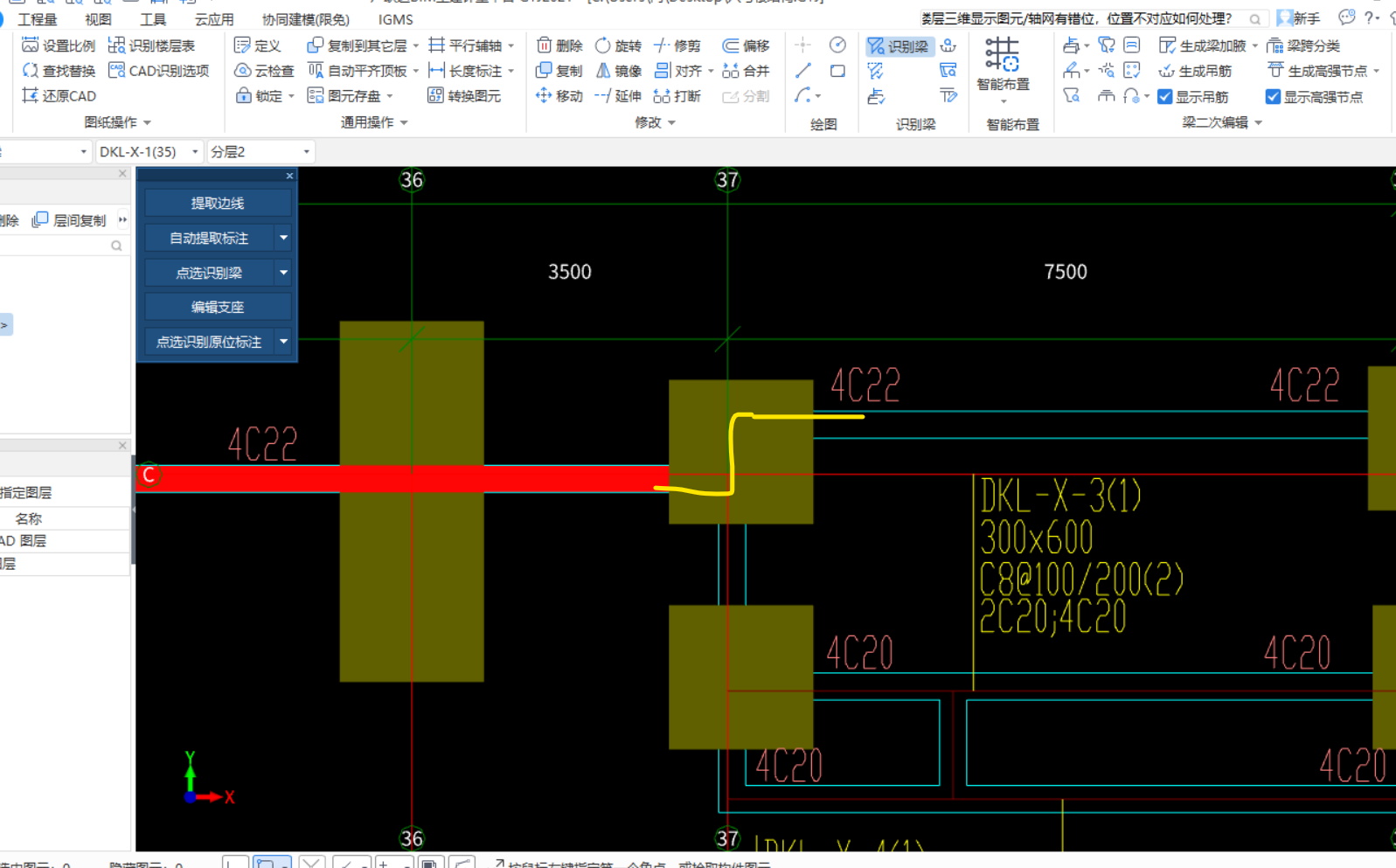Click the 复制 copy tool
Viewport: 1396px width, 868px height.
click(x=559, y=71)
